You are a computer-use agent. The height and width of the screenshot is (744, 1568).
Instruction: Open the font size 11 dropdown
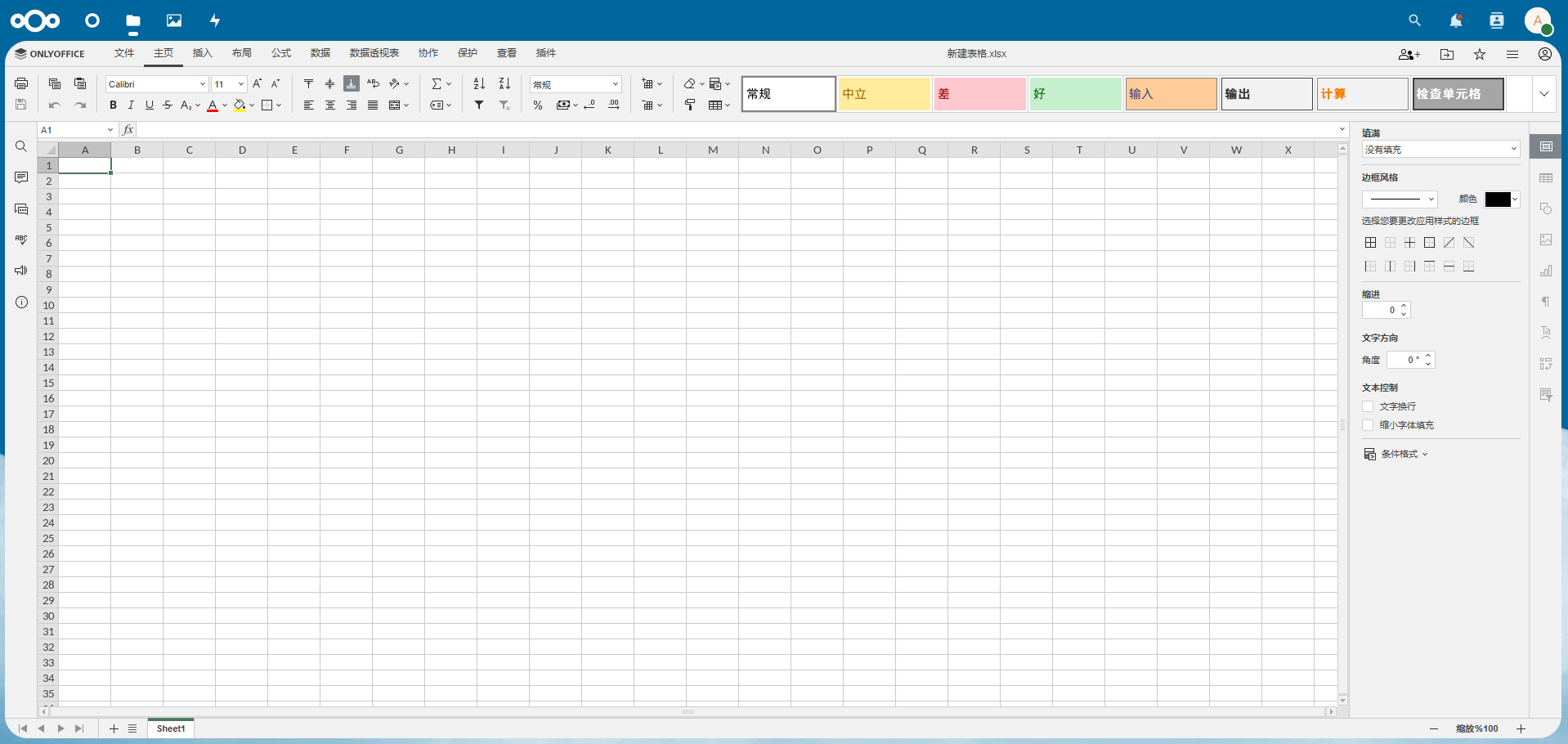(x=241, y=84)
